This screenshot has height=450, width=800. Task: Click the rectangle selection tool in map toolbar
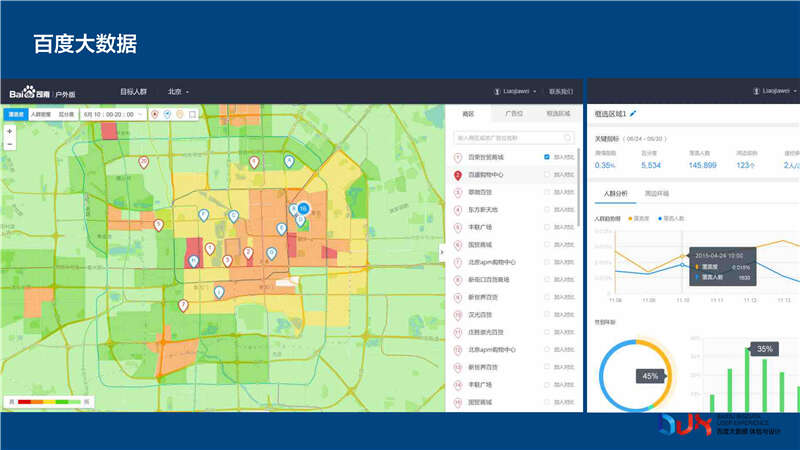tap(193, 115)
